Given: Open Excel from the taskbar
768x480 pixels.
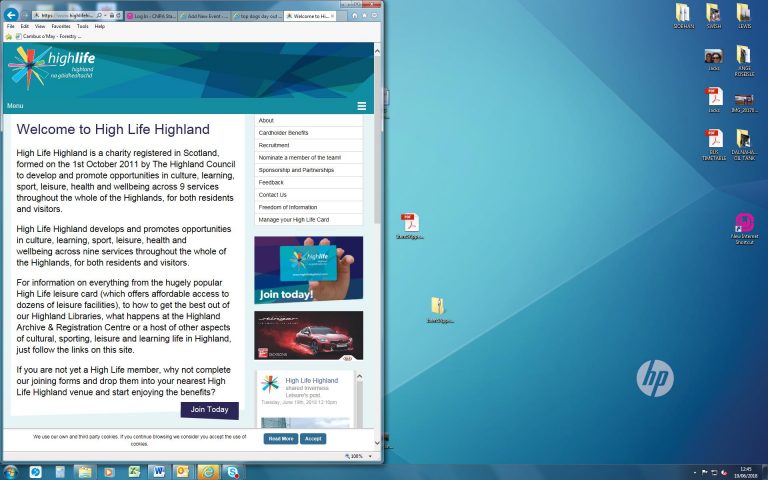Looking at the screenshot, I should pyautogui.click(x=134, y=472).
